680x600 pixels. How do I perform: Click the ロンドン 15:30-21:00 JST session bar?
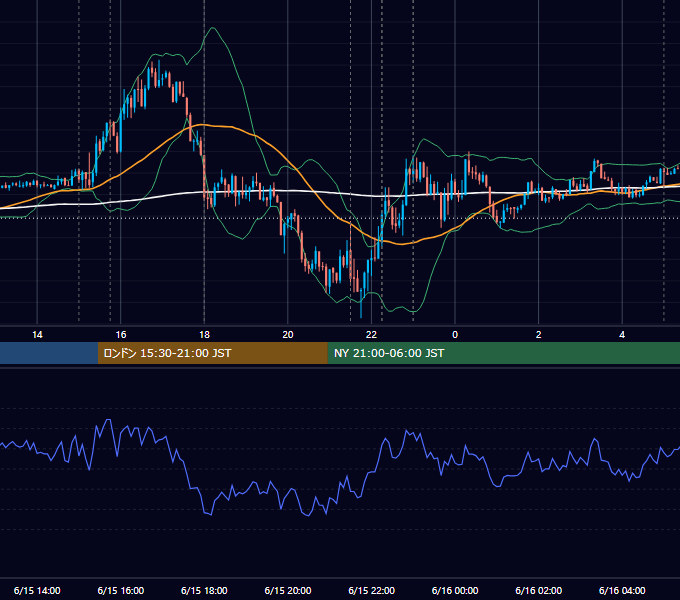pos(212,353)
